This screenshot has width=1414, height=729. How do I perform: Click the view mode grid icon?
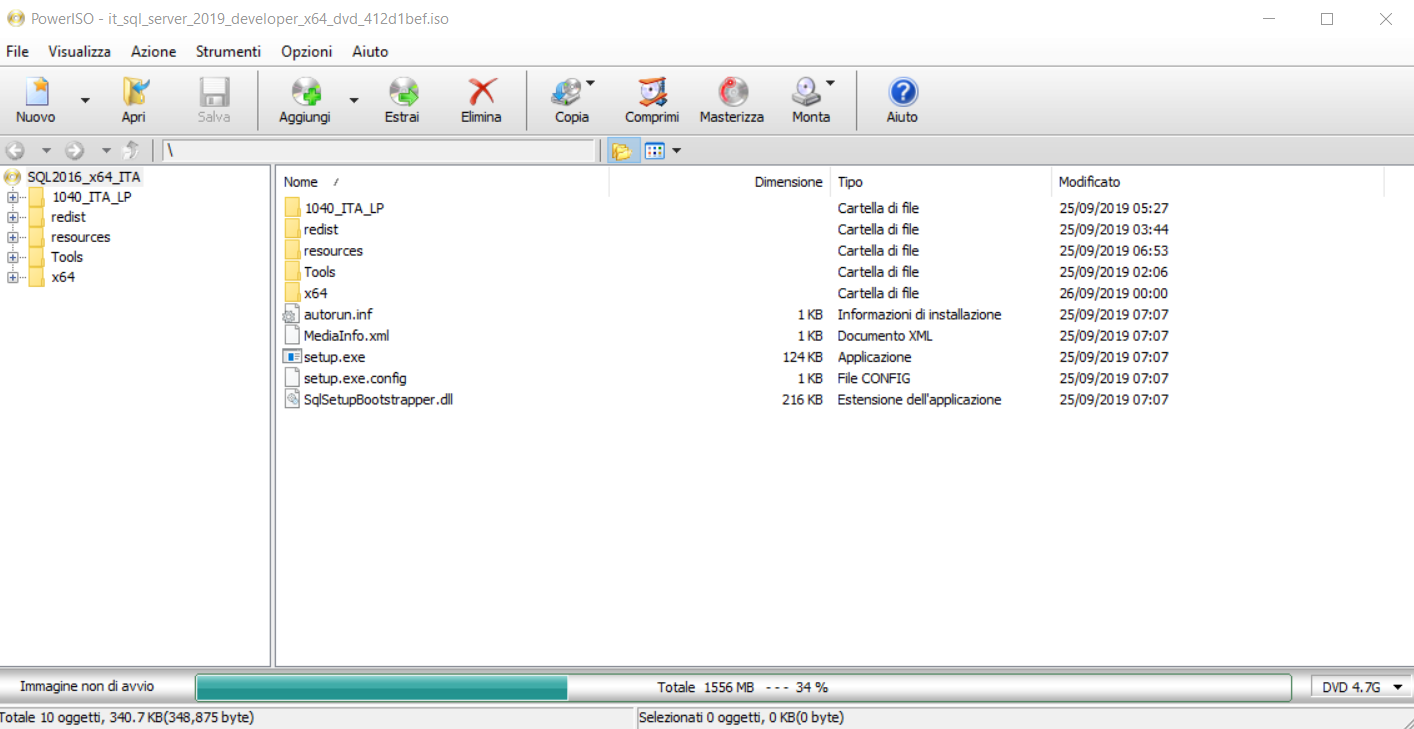654,151
